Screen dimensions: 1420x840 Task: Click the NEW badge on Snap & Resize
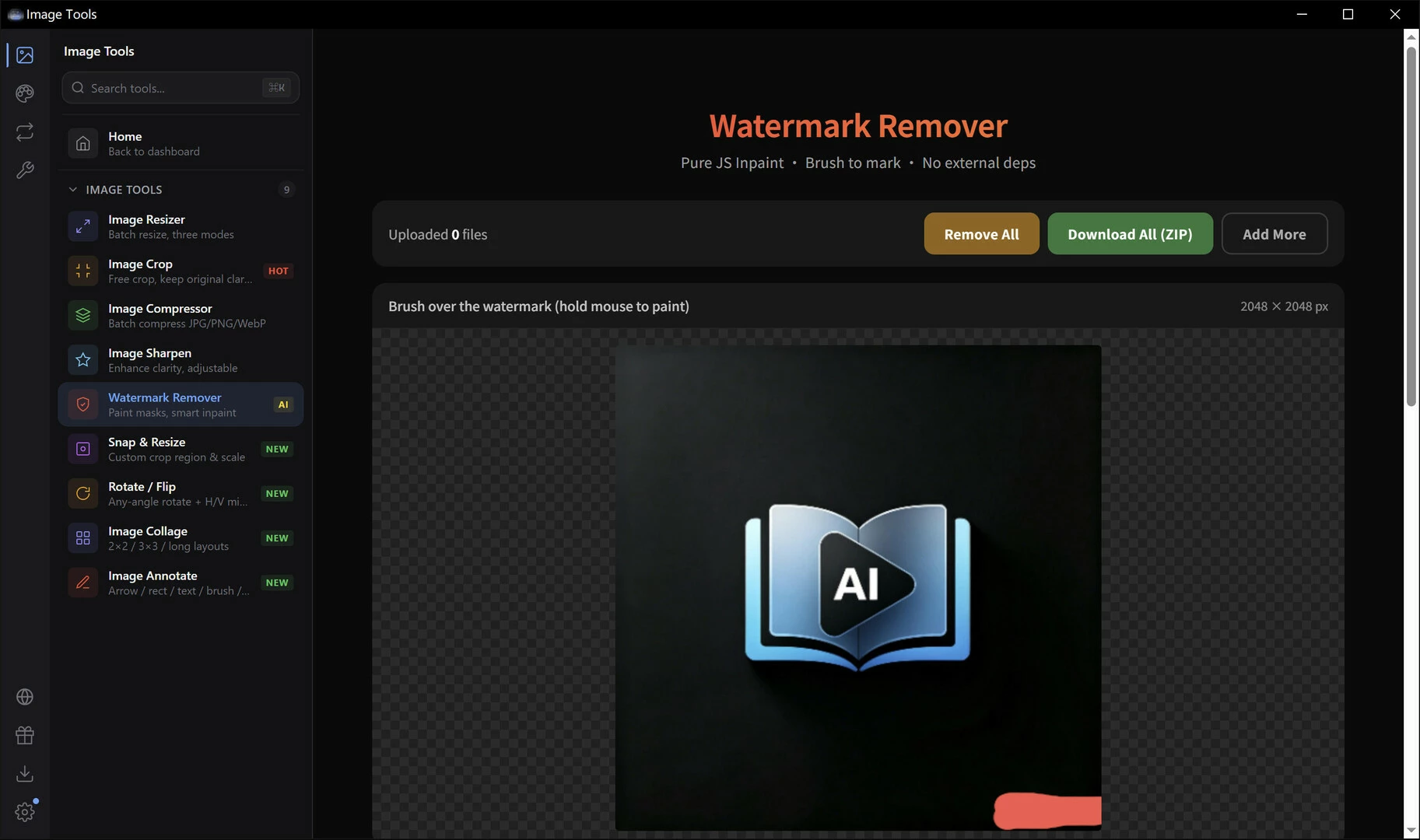click(277, 450)
